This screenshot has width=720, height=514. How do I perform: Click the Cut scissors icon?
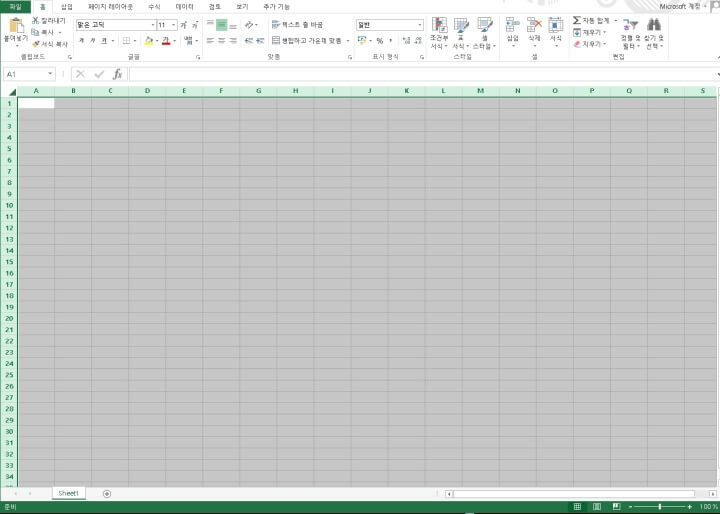[x=35, y=21]
